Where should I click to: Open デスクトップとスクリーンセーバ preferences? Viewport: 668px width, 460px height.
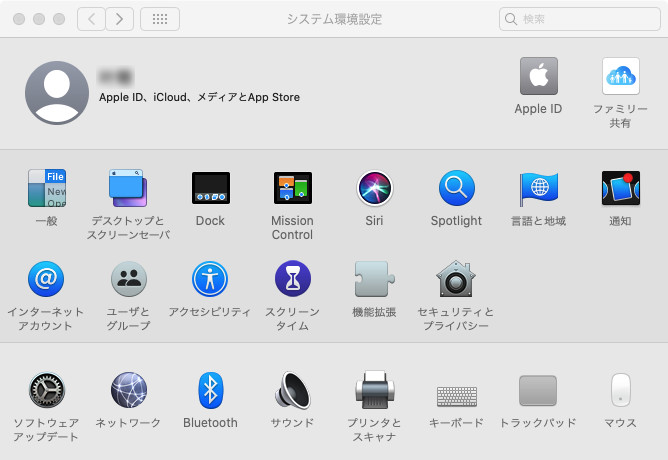(128, 188)
